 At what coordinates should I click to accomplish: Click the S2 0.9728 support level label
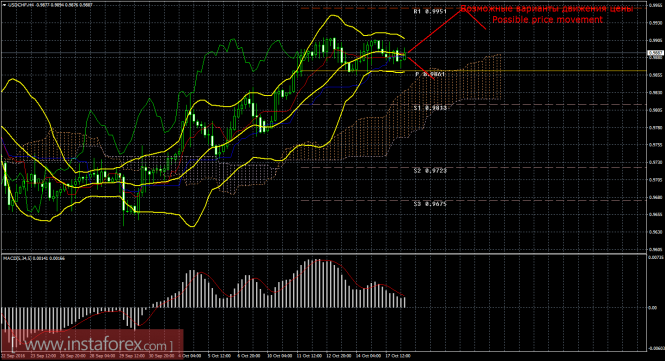coord(430,171)
